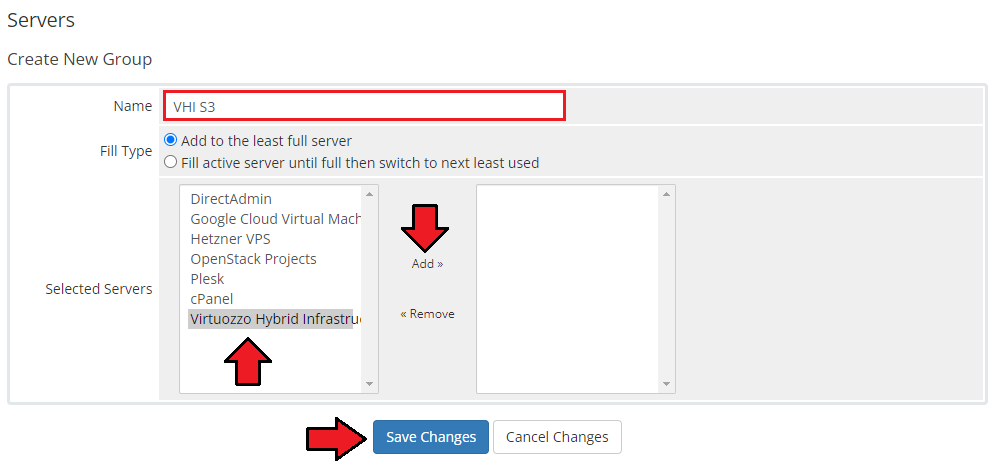The height and width of the screenshot is (470, 995).
Task: Click Cancel Changes button
Action: point(557,437)
